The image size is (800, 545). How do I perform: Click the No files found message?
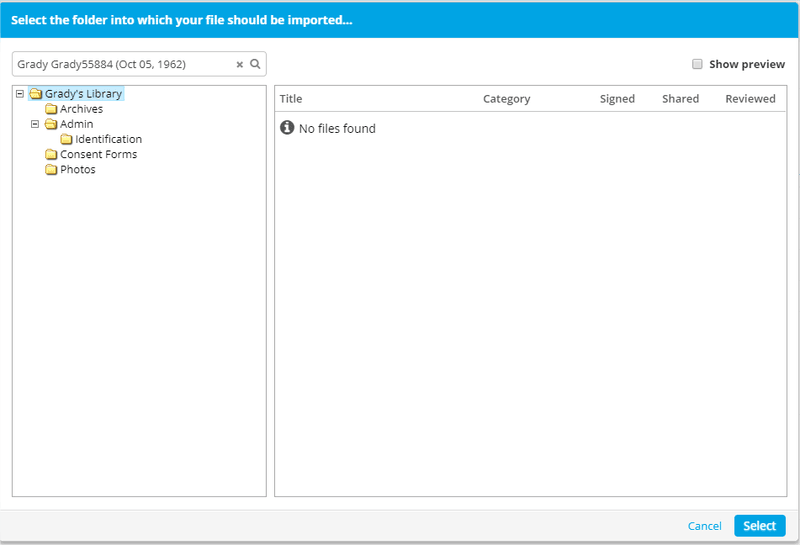337,129
